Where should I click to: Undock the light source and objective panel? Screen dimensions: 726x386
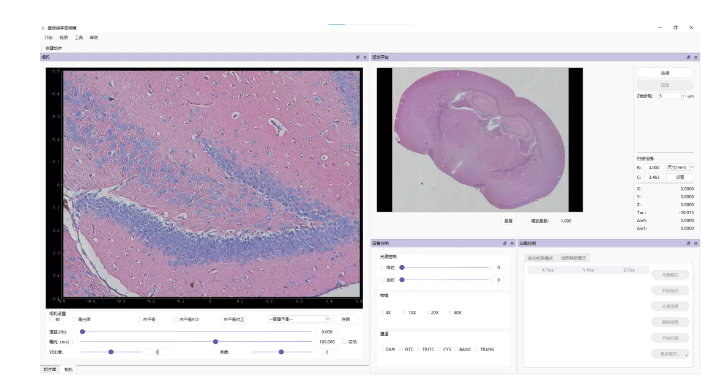[x=505, y=243]
